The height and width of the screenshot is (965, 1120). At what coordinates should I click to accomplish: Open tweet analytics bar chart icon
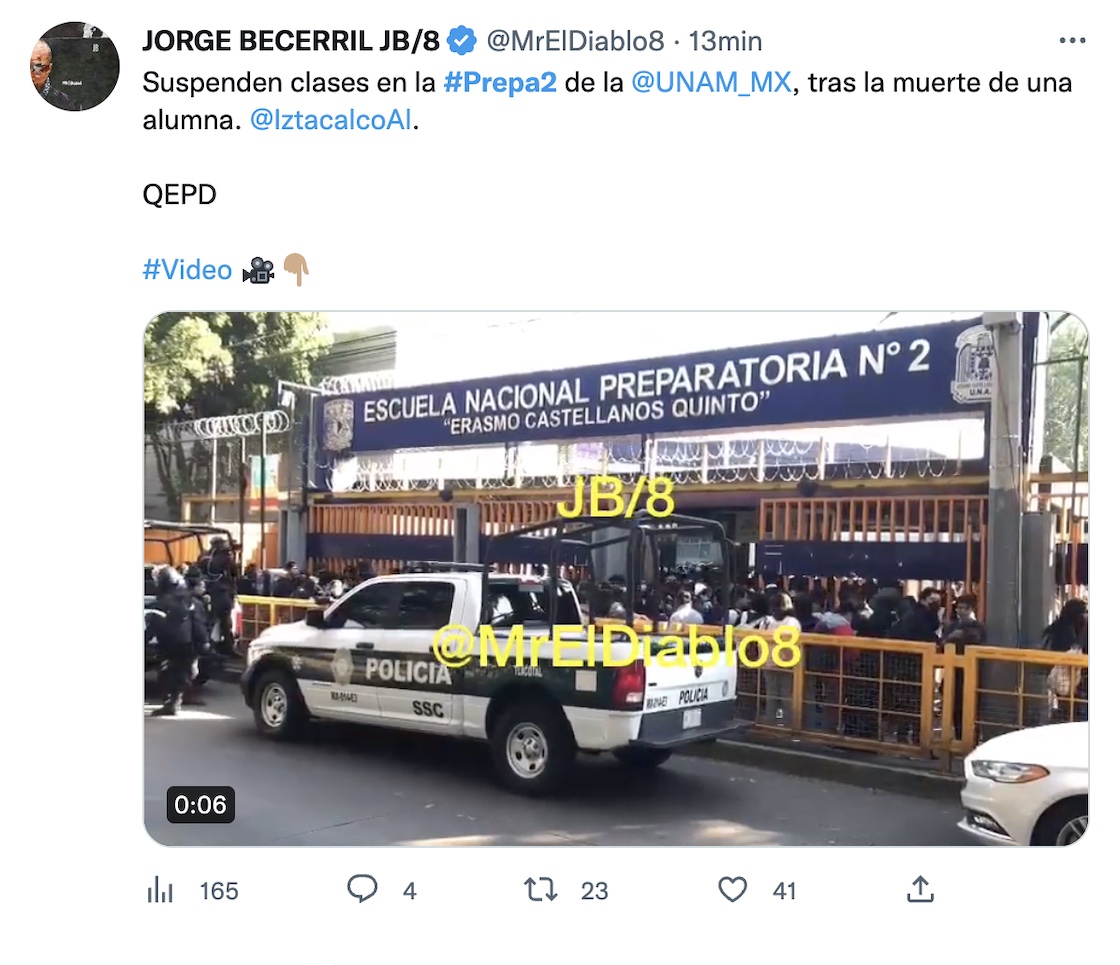tap(160, 891)
